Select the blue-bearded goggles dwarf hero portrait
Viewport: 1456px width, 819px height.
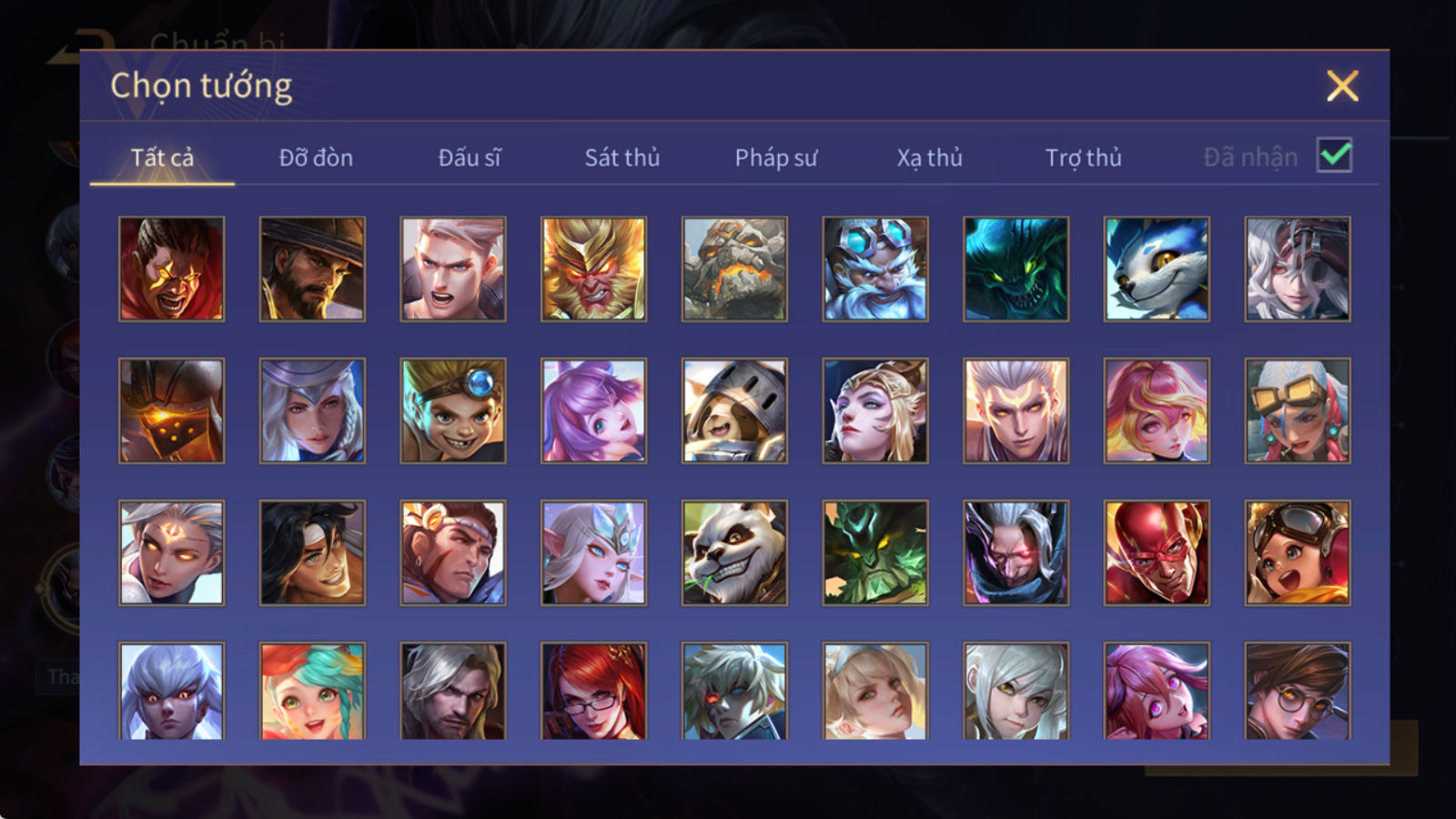[875, 268]
